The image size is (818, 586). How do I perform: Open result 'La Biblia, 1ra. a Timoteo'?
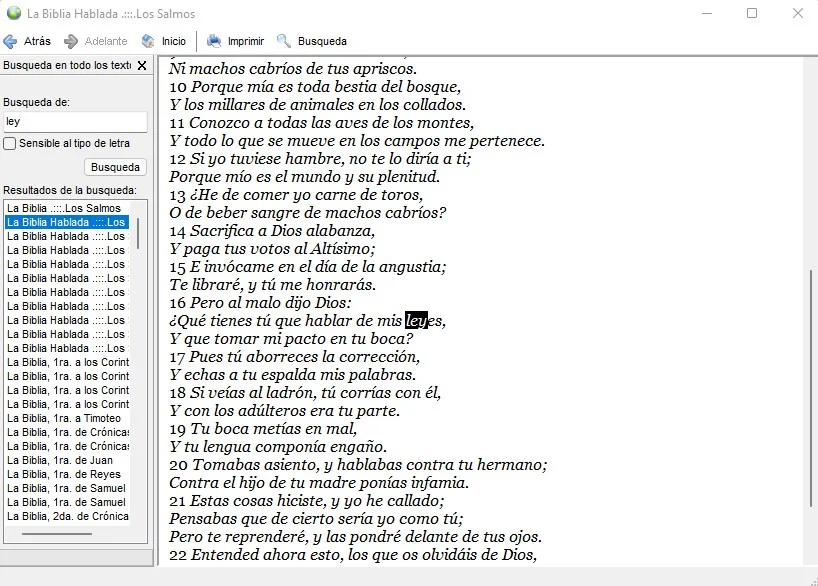(64, 418)
